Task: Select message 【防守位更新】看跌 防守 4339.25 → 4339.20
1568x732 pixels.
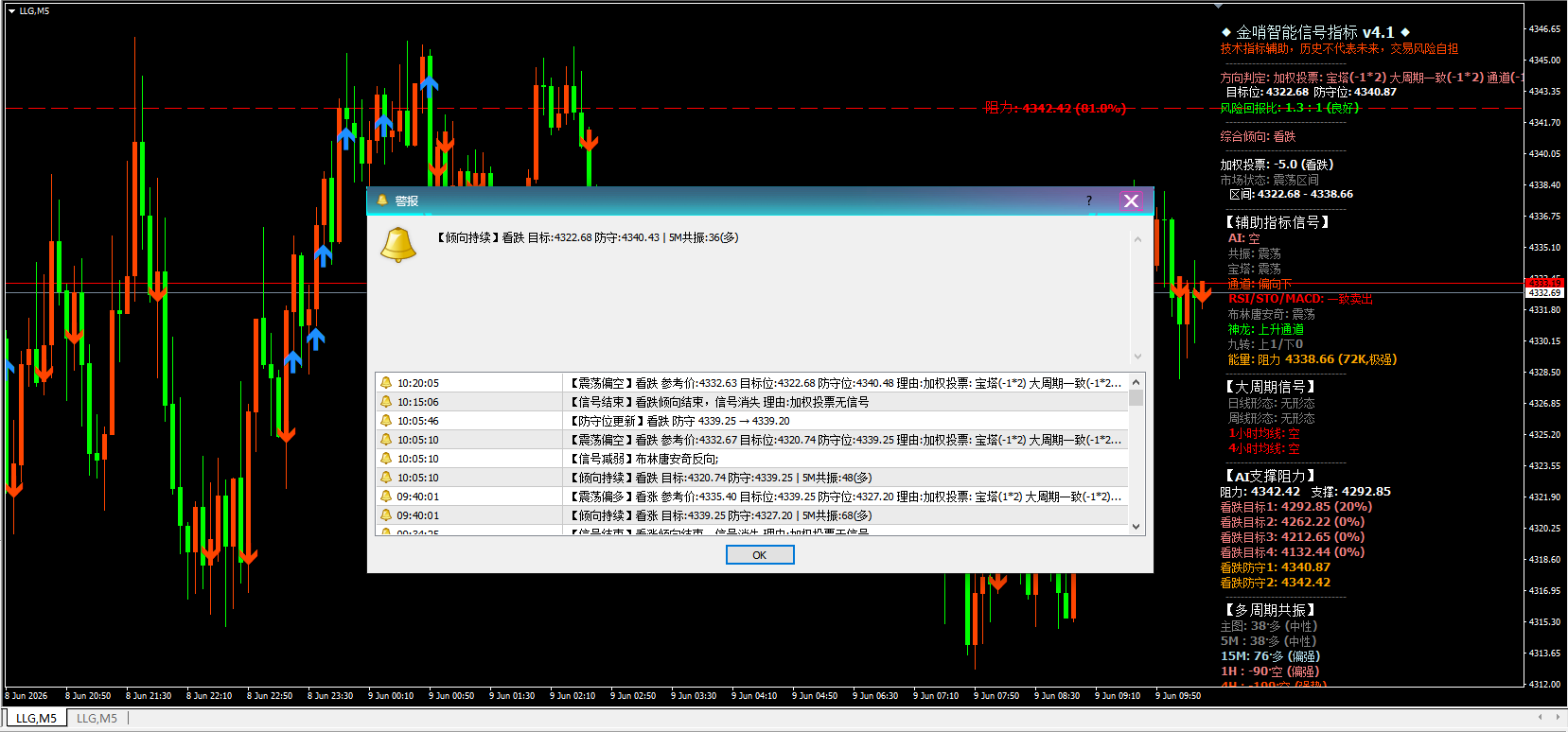Action: click(678, 421)
